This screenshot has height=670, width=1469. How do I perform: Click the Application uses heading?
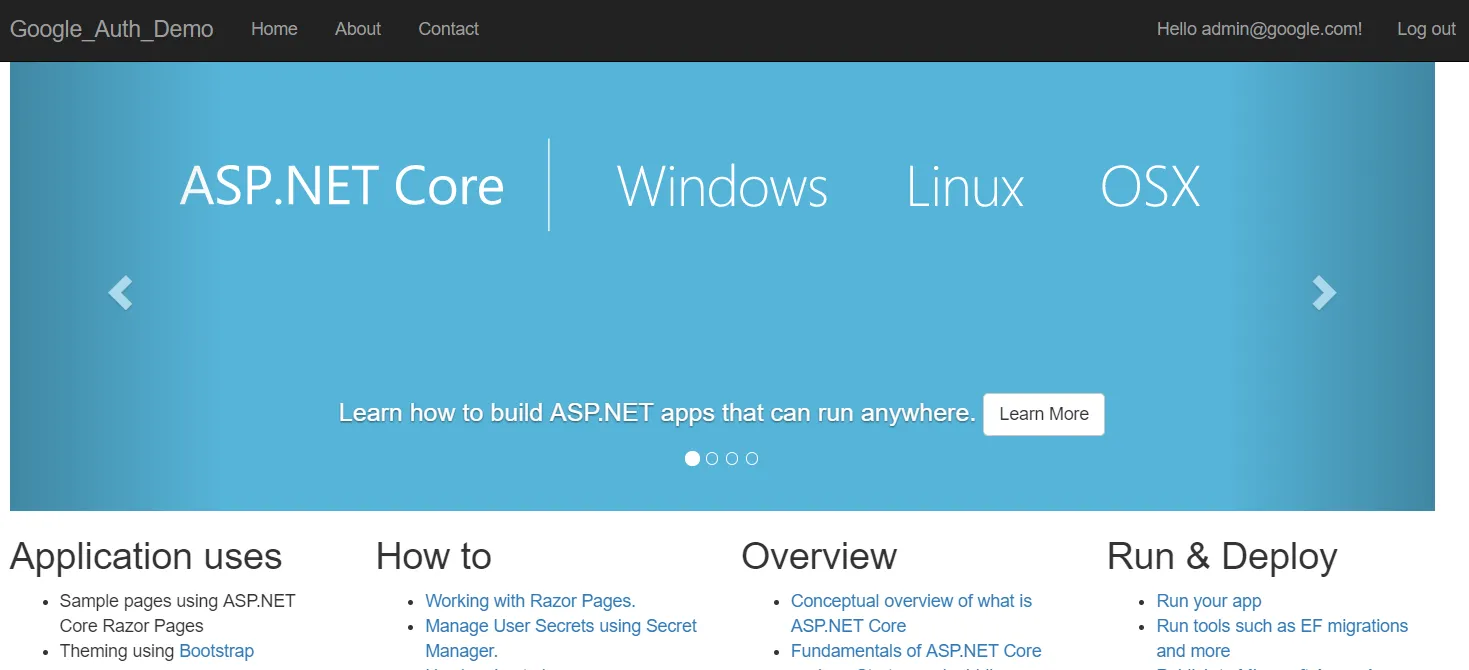[x=146, y=556]
